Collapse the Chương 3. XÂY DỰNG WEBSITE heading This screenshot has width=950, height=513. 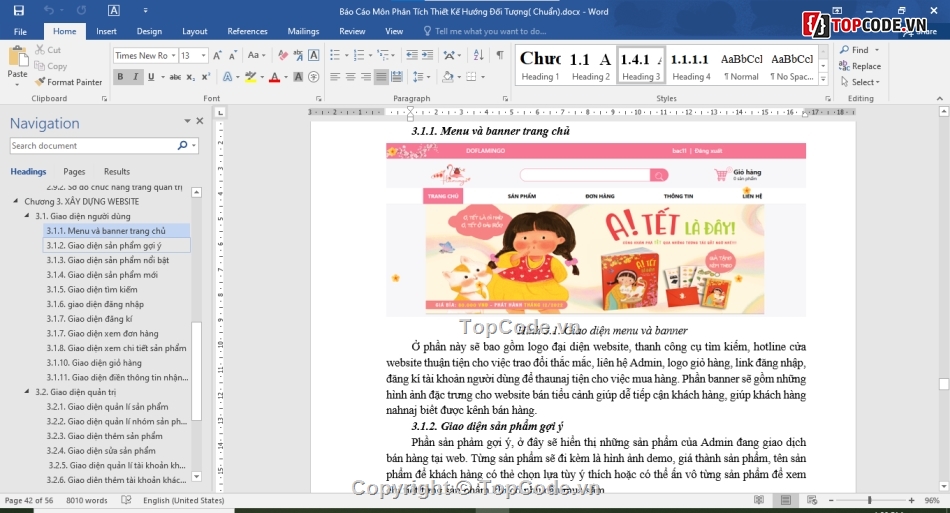point(16,201)
